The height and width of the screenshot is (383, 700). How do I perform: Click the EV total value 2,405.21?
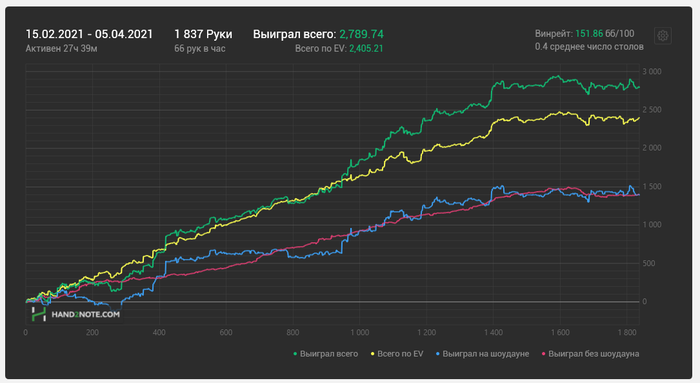click(366, 49)
